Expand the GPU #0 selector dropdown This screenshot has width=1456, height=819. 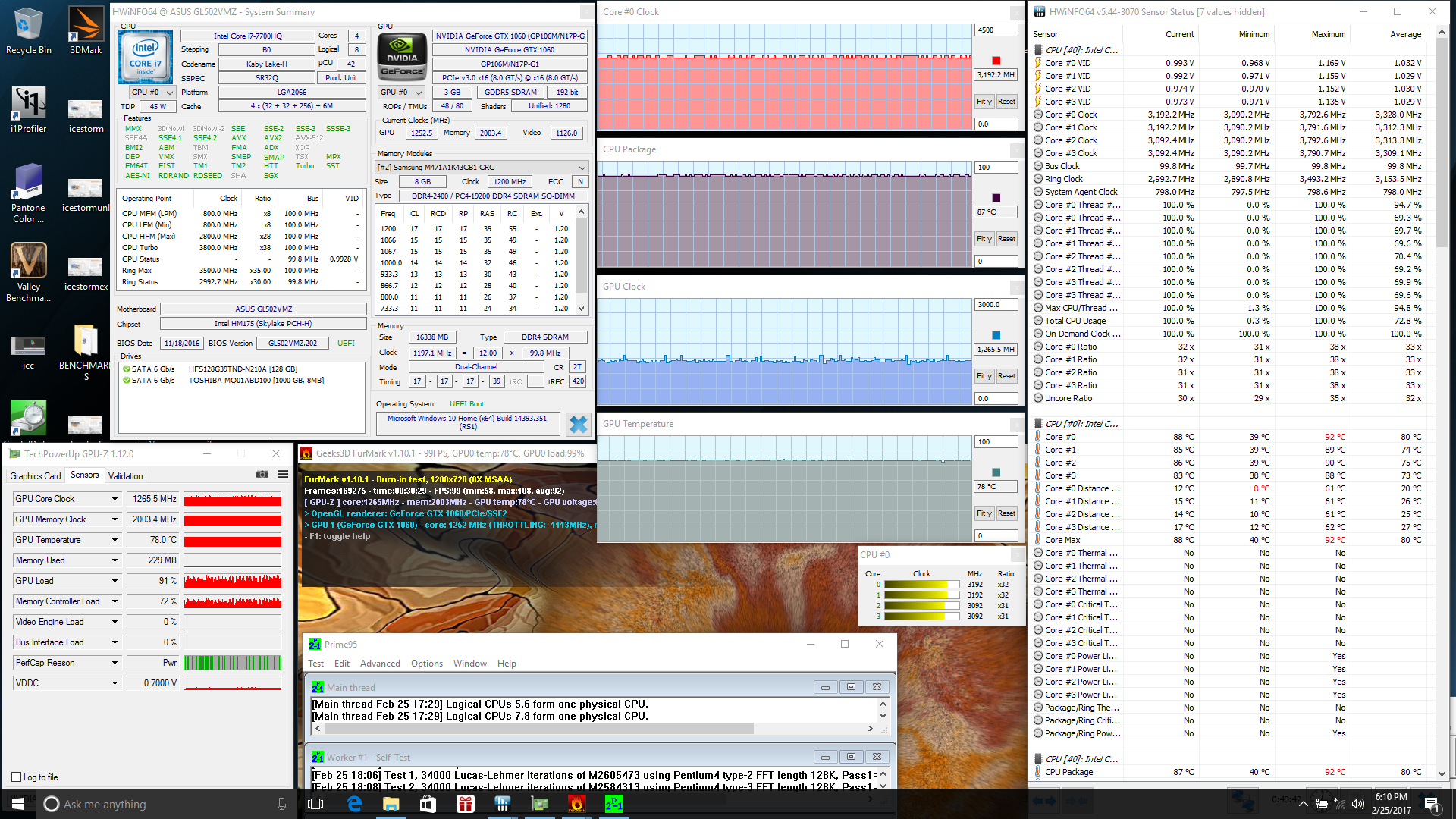click(x=401, y=93)
